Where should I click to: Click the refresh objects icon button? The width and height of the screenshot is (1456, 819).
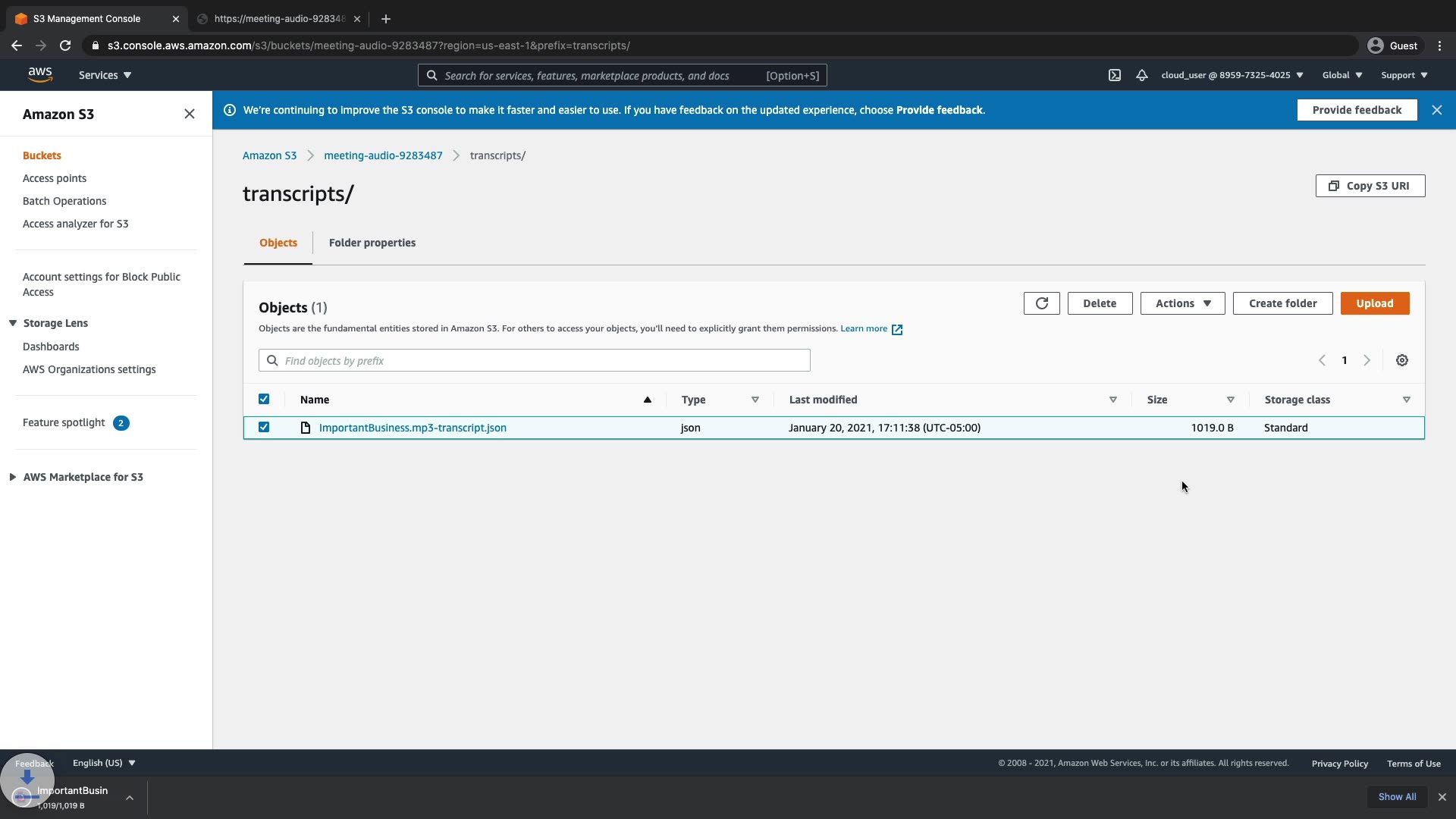pos(1041,303)
